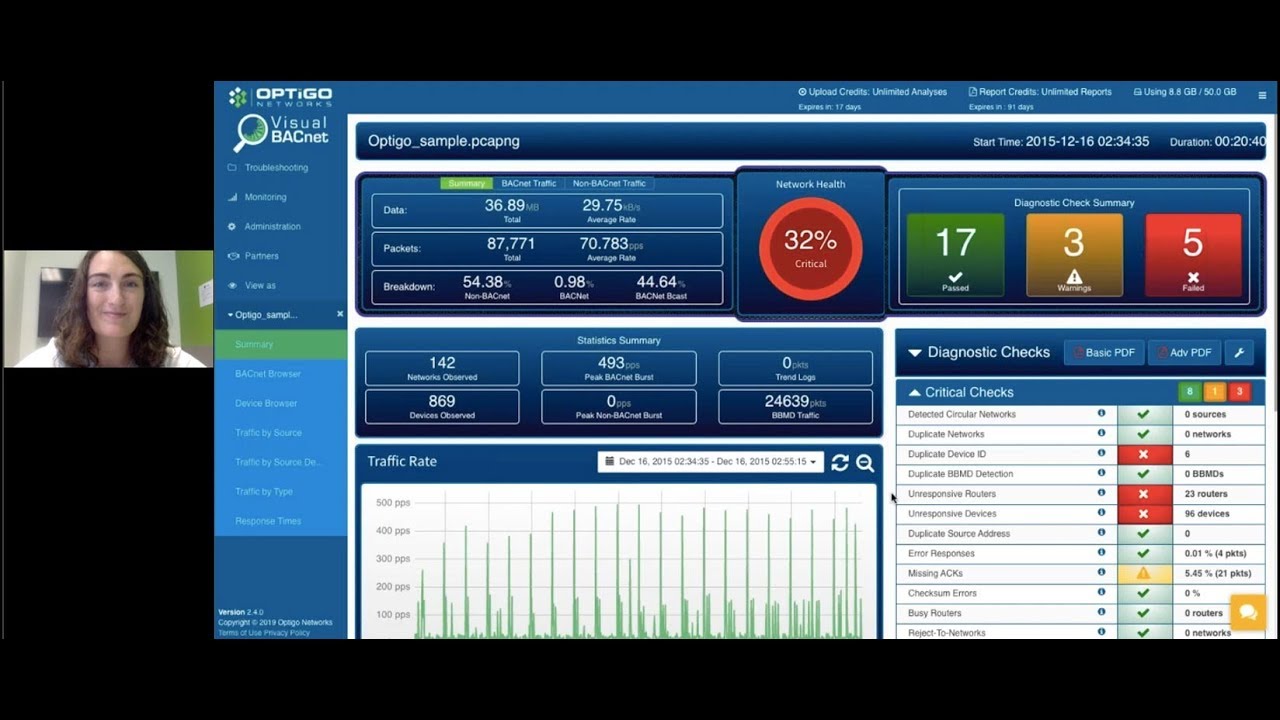Open the orange chat bubble widget

(x=1247, y=611)
